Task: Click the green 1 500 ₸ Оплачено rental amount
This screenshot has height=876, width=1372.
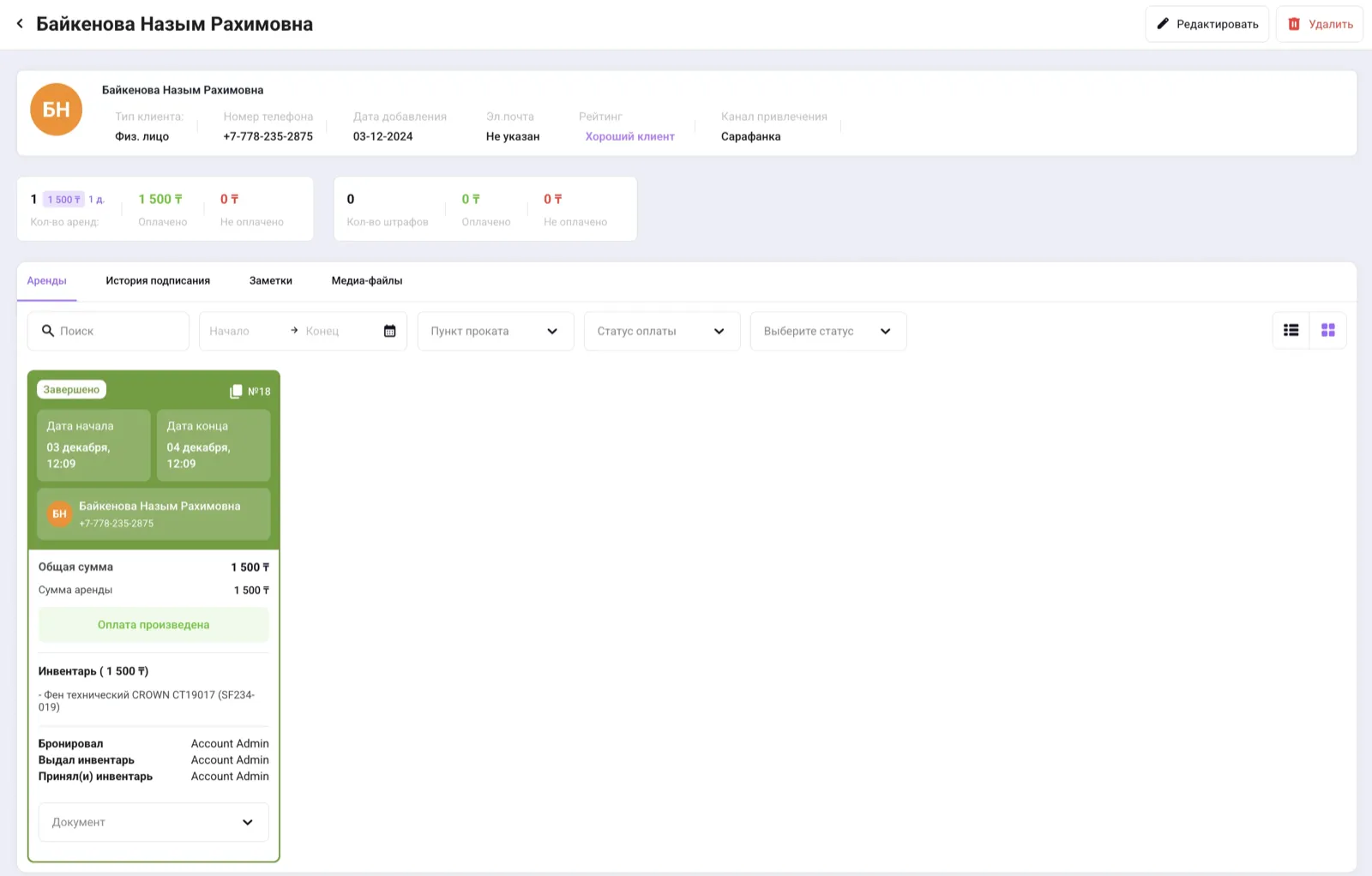Action: (160, 199)
